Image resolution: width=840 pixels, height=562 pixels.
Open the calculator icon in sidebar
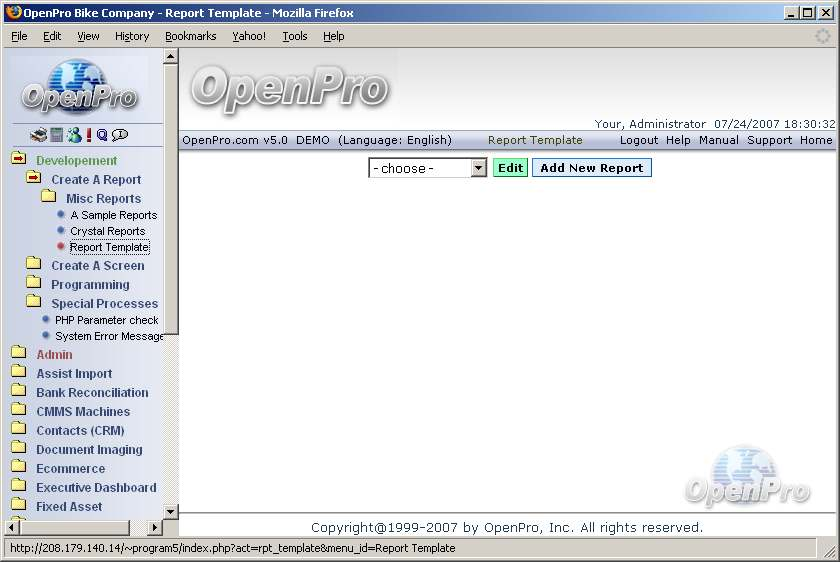point(56,135)
